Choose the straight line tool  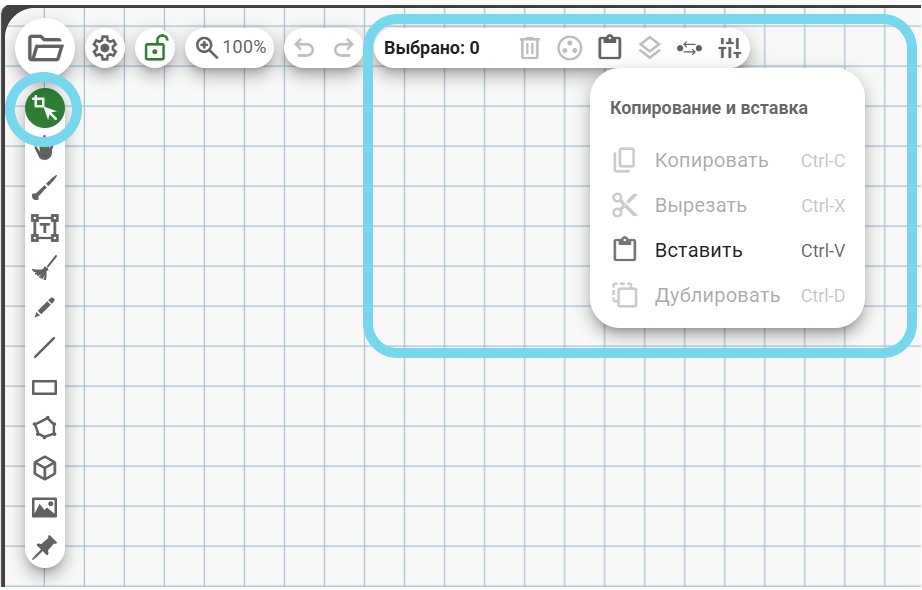(44, 348)
